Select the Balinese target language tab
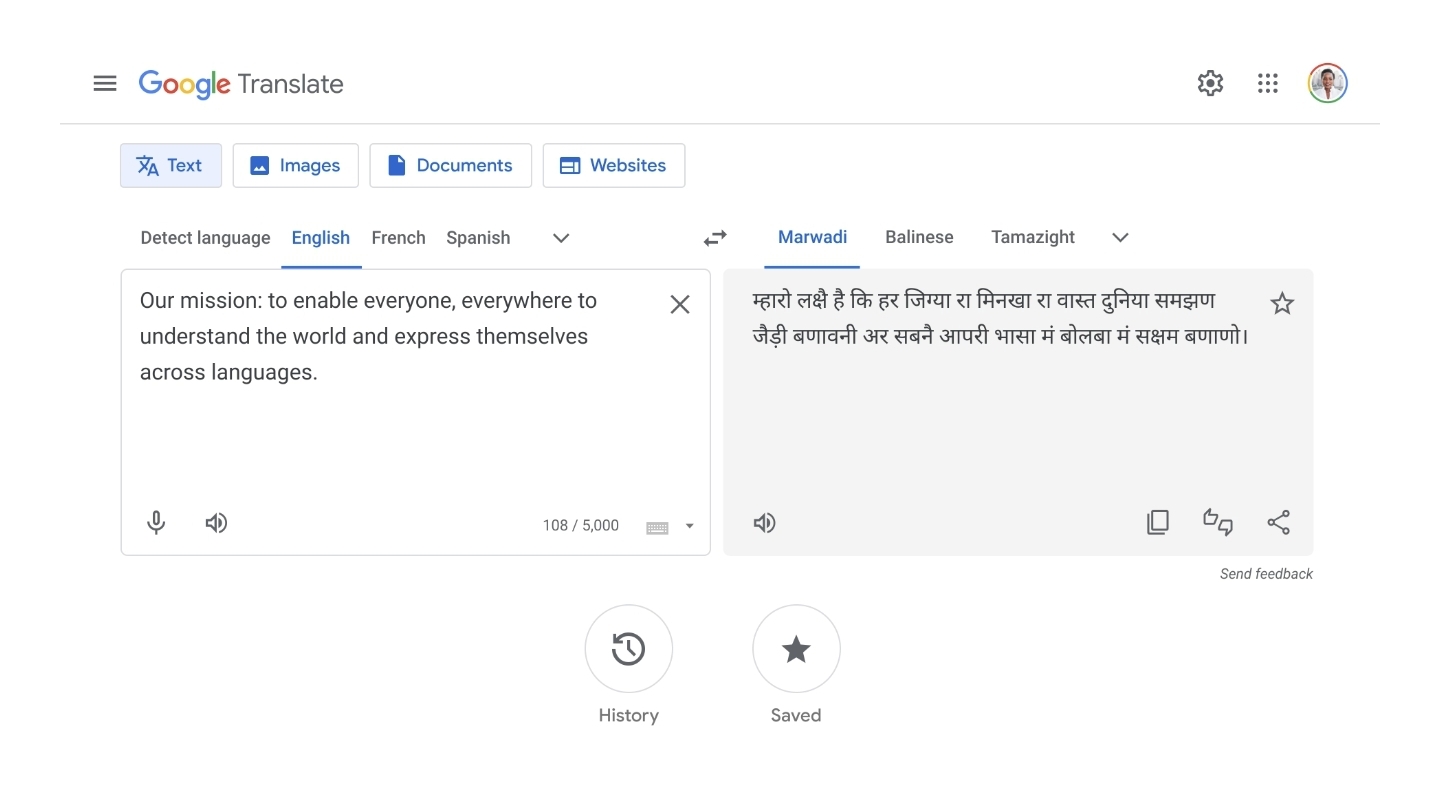The height and width of the screenshot is (797, 1439). [x=919, y=237]
